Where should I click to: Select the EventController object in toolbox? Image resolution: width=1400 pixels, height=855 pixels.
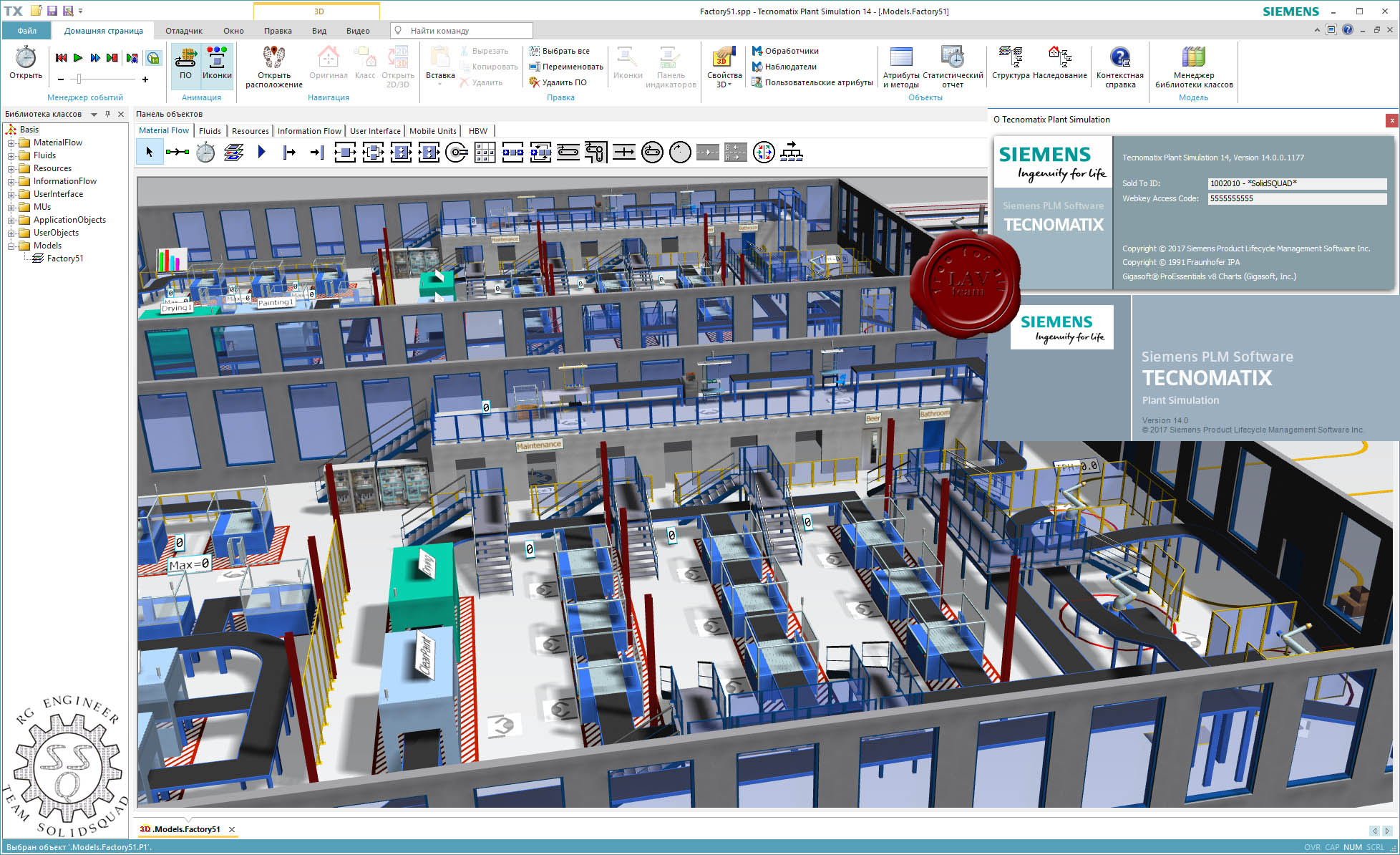205,152
